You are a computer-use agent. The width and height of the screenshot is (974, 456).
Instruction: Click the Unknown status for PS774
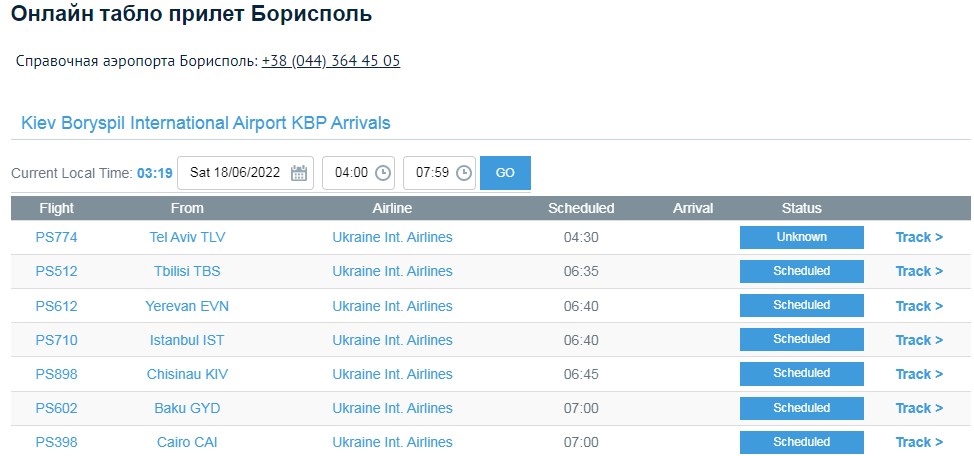click(801, 237)
